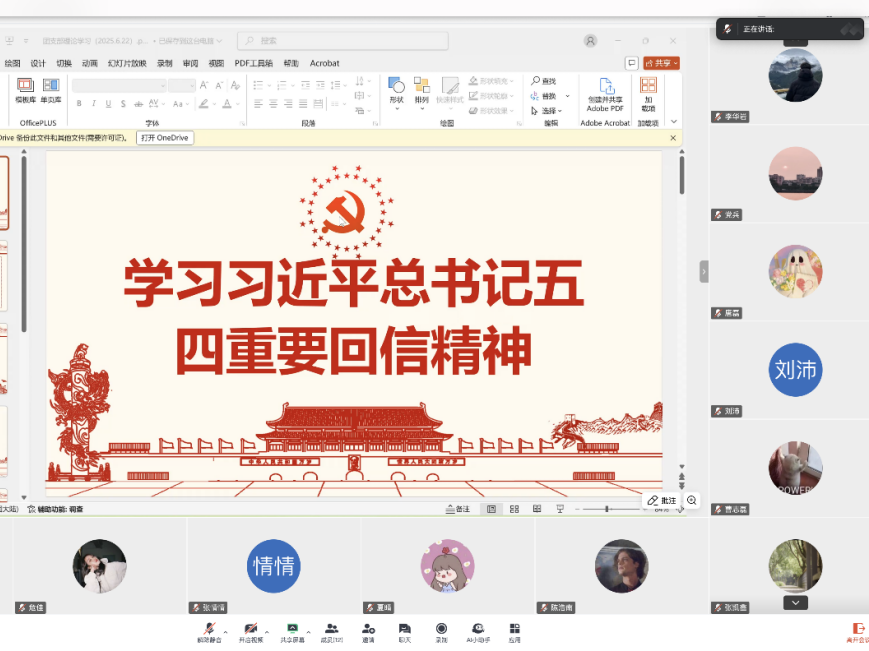Open the apps grid icon
Screen dimensions: 869x651
pyautogui.click(x=514, y=629)
